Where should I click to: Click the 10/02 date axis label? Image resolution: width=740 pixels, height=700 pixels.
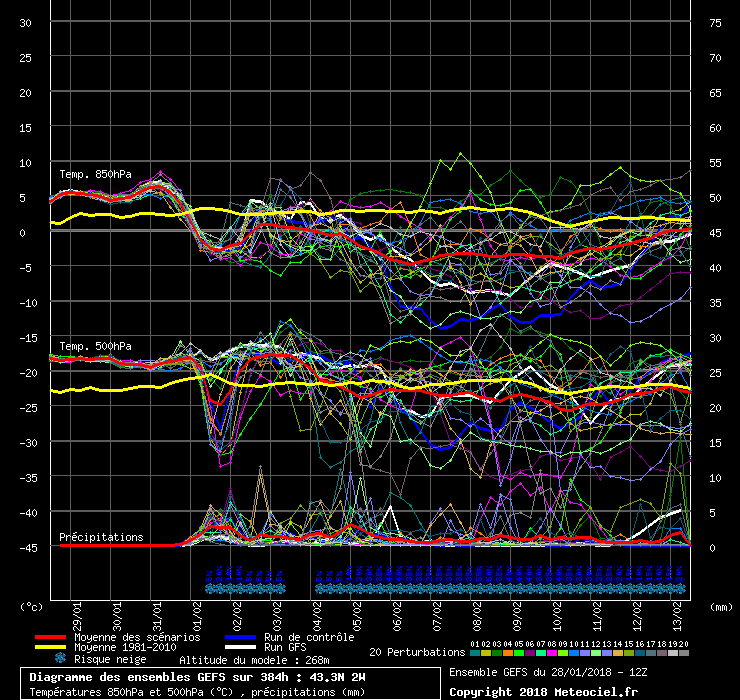[558, 616]
